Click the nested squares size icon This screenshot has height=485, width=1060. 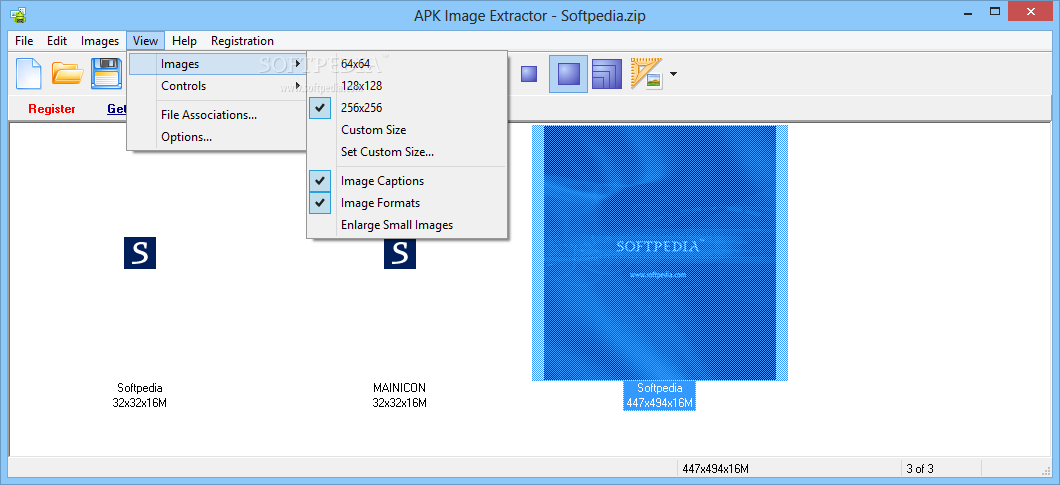(607, 74)
